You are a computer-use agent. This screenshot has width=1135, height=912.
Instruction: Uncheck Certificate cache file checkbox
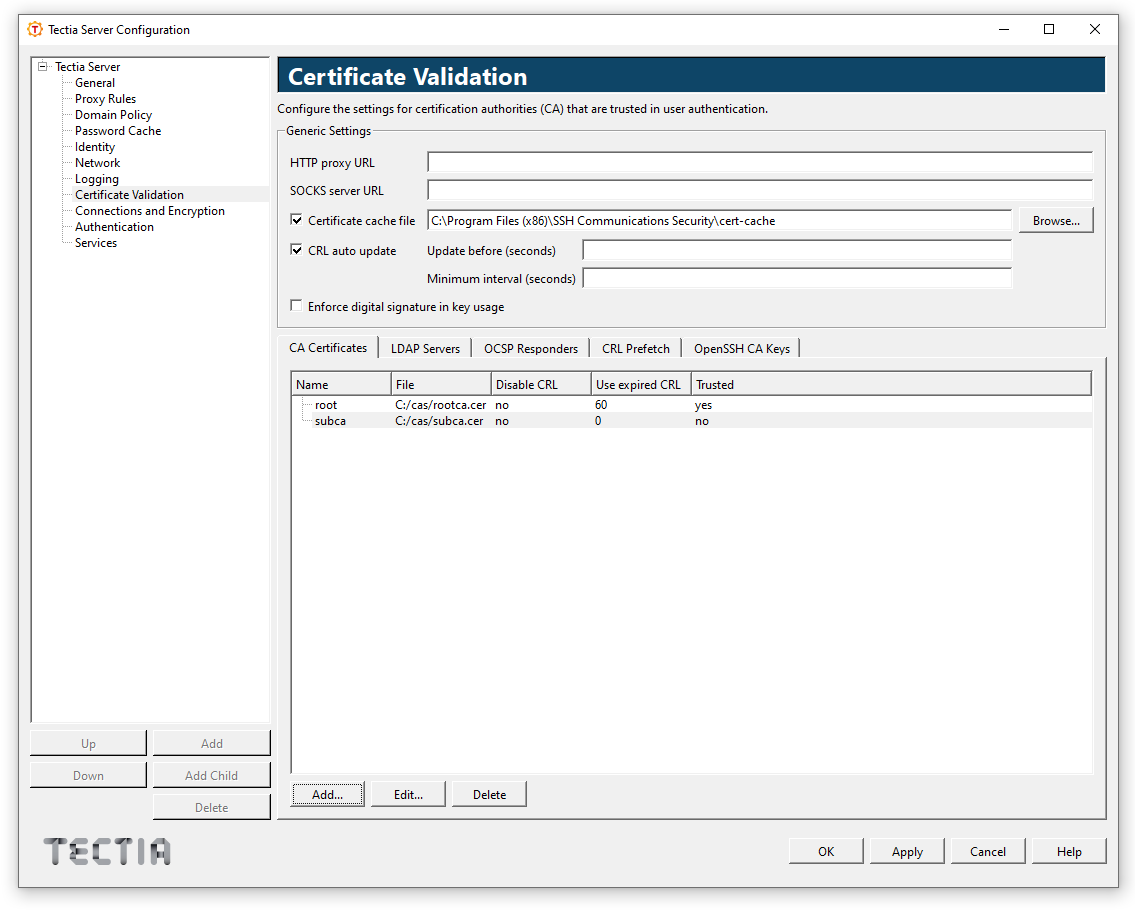pyautogui.click(x=296, y=219)
